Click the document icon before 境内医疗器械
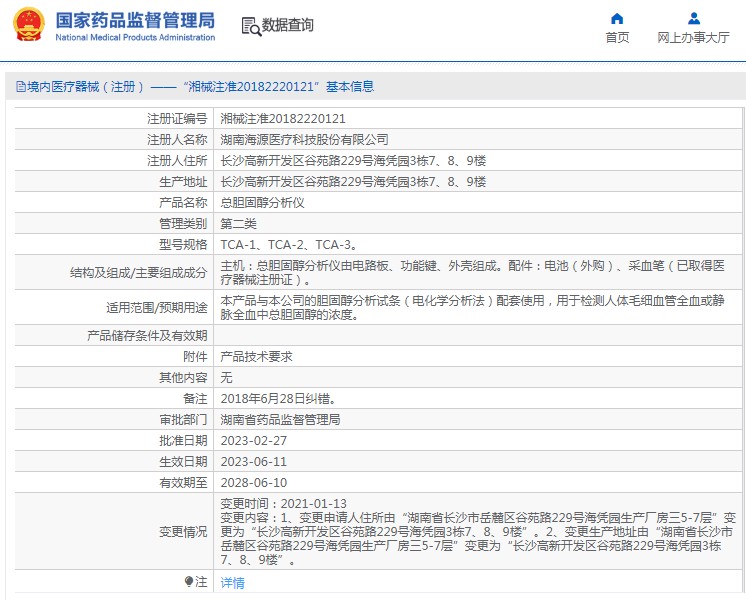Viewport: 746px width, 600px height. click(x=21, y=87)
